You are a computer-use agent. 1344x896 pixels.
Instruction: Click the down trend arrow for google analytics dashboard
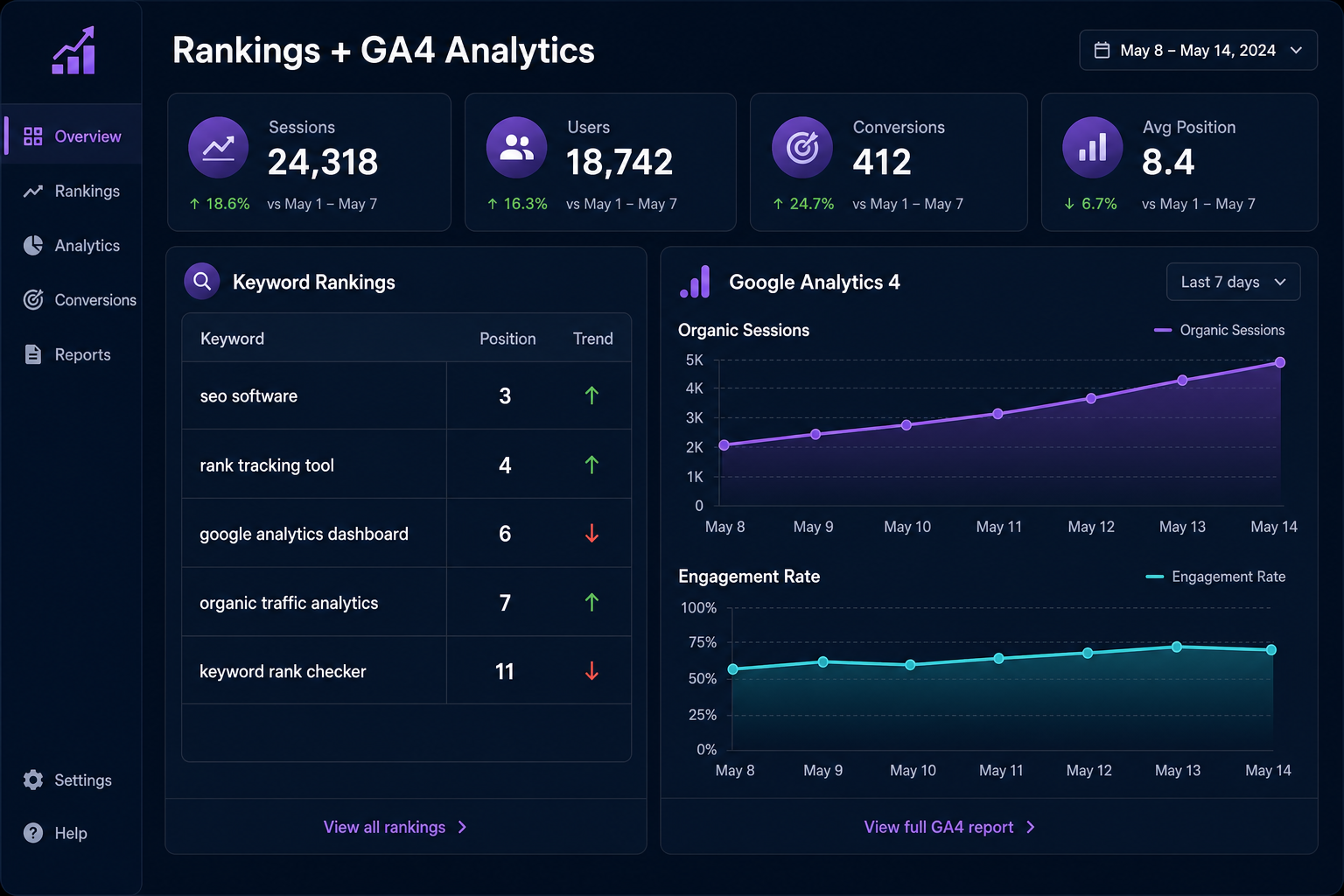click(x=591, y=534)
